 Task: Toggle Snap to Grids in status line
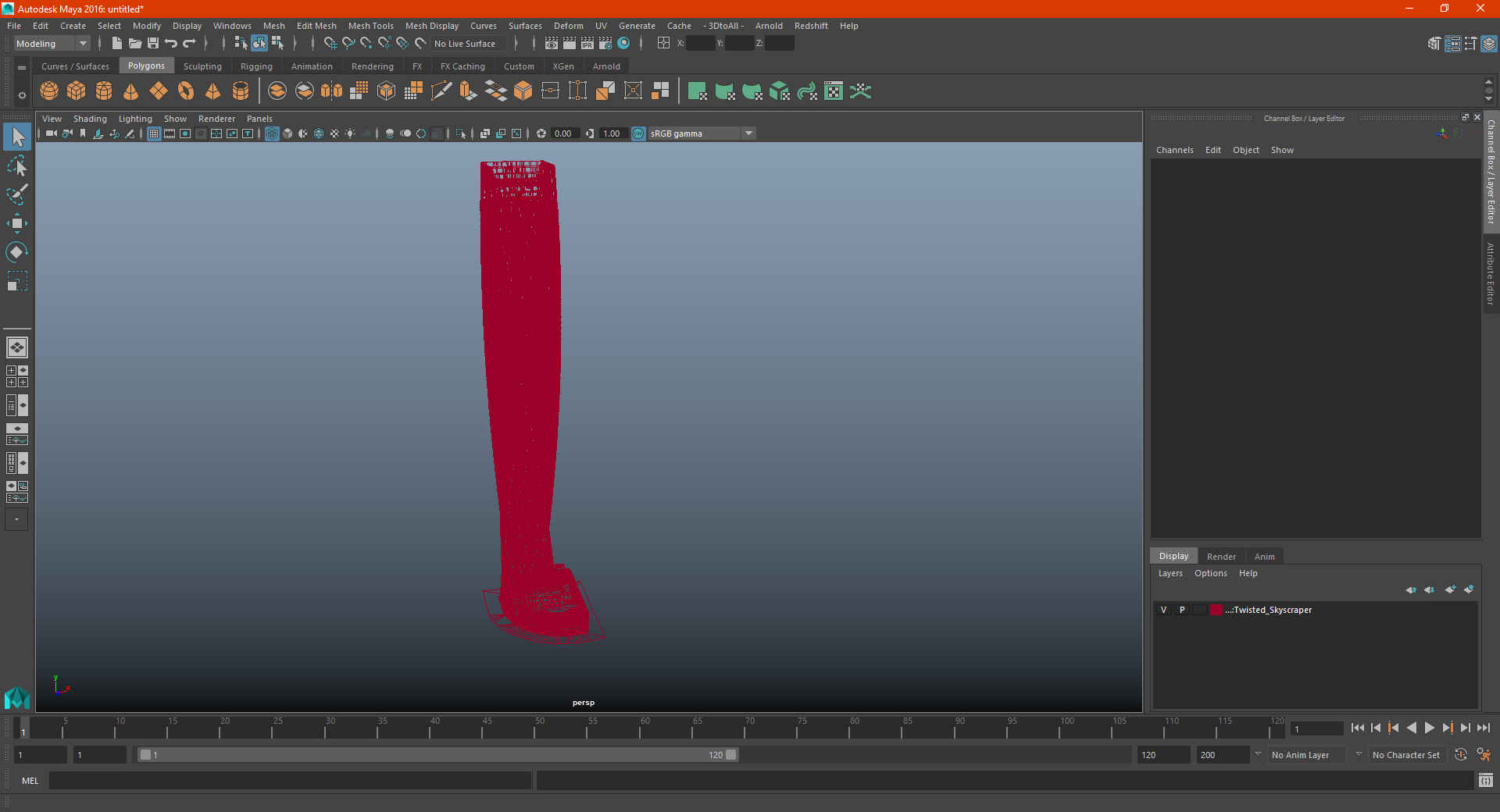(x=330, y=44)
